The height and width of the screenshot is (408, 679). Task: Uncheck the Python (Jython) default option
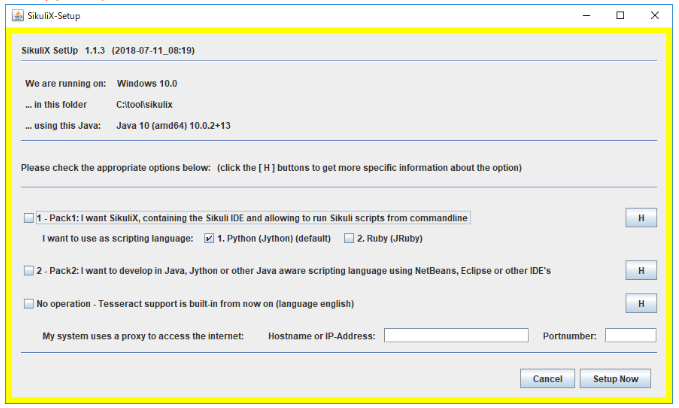click(209, 239)
